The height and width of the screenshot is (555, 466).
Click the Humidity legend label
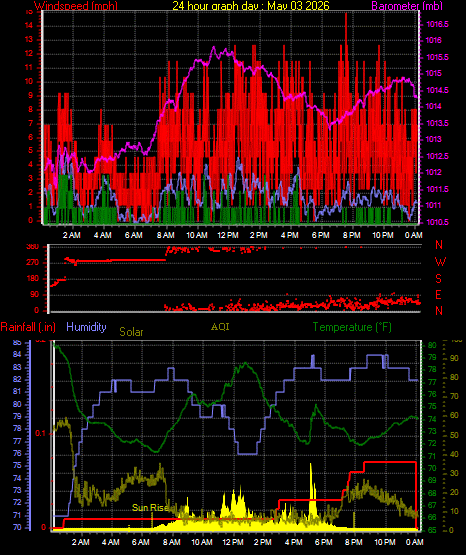[x=86, y=327]
